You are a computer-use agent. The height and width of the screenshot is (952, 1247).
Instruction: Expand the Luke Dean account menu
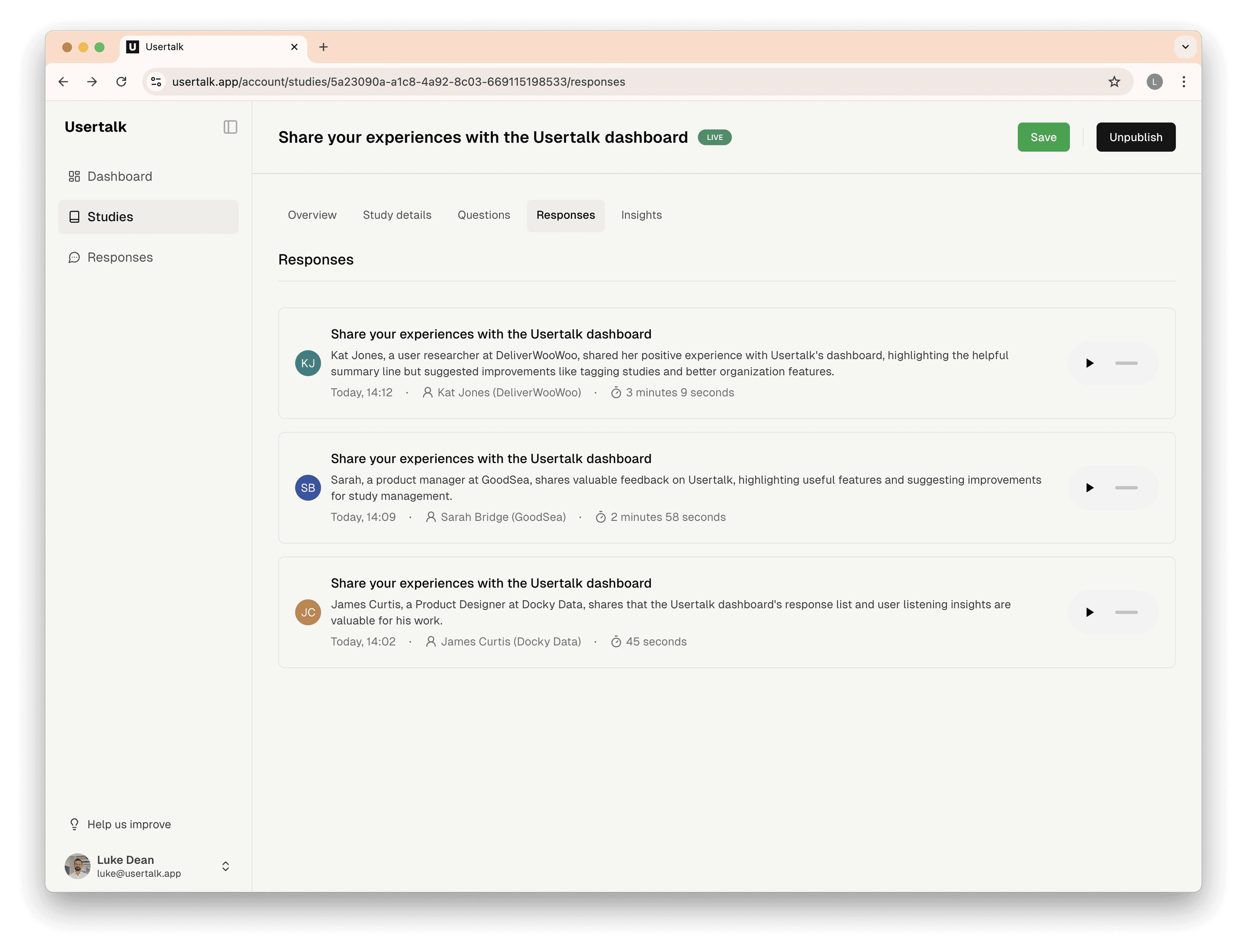(225, 867)
